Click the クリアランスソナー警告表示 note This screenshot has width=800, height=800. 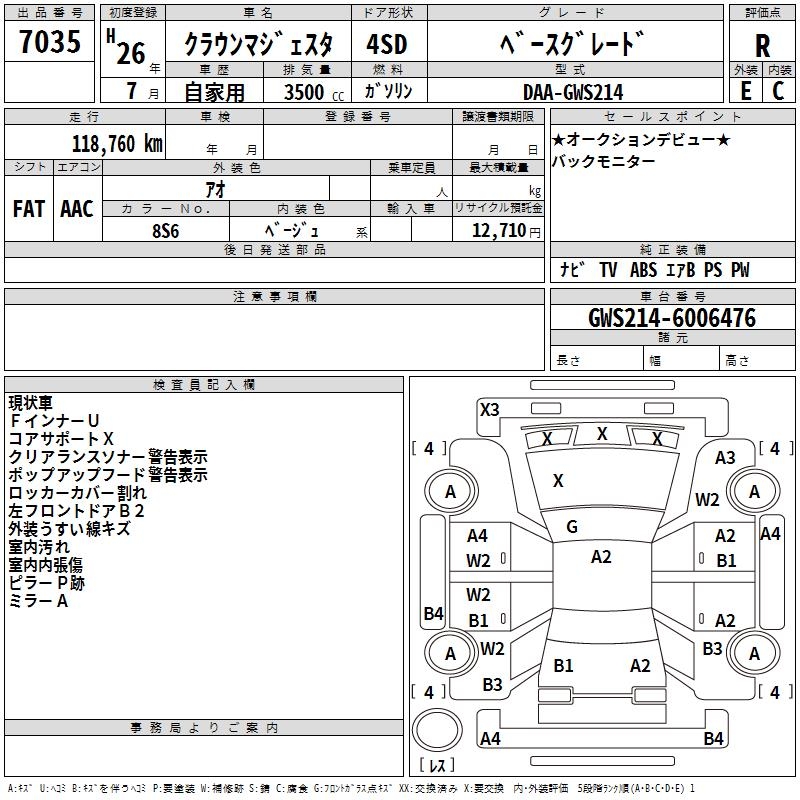tap(108, 457)
